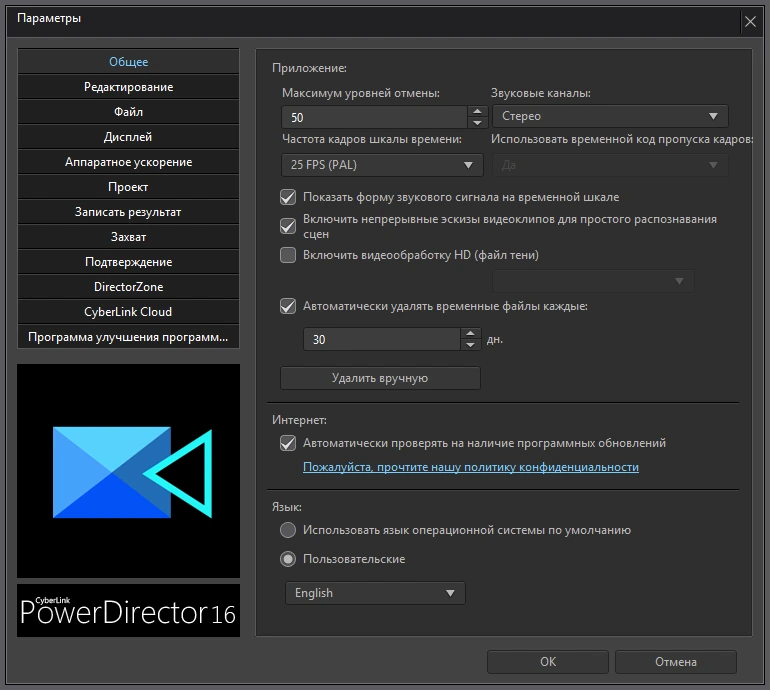The image size is (770, 690).
Task: Toggle auto delete temporary files checkbox
Action: click(x=288, y=306)
